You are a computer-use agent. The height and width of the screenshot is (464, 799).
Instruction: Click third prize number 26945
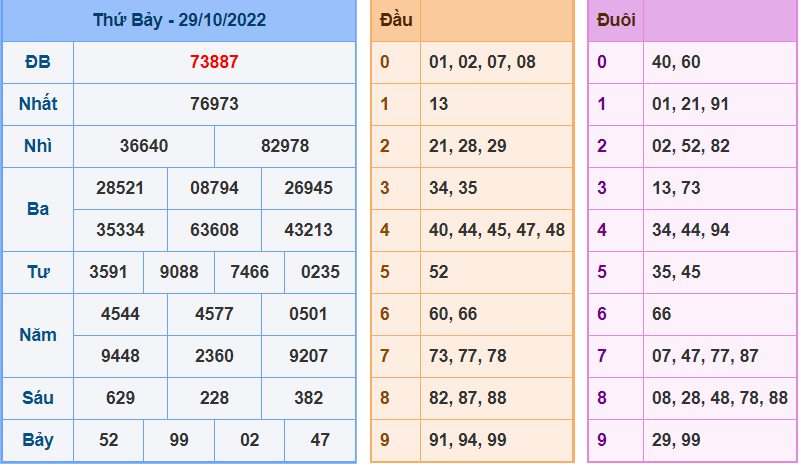[x=308, y=188]
